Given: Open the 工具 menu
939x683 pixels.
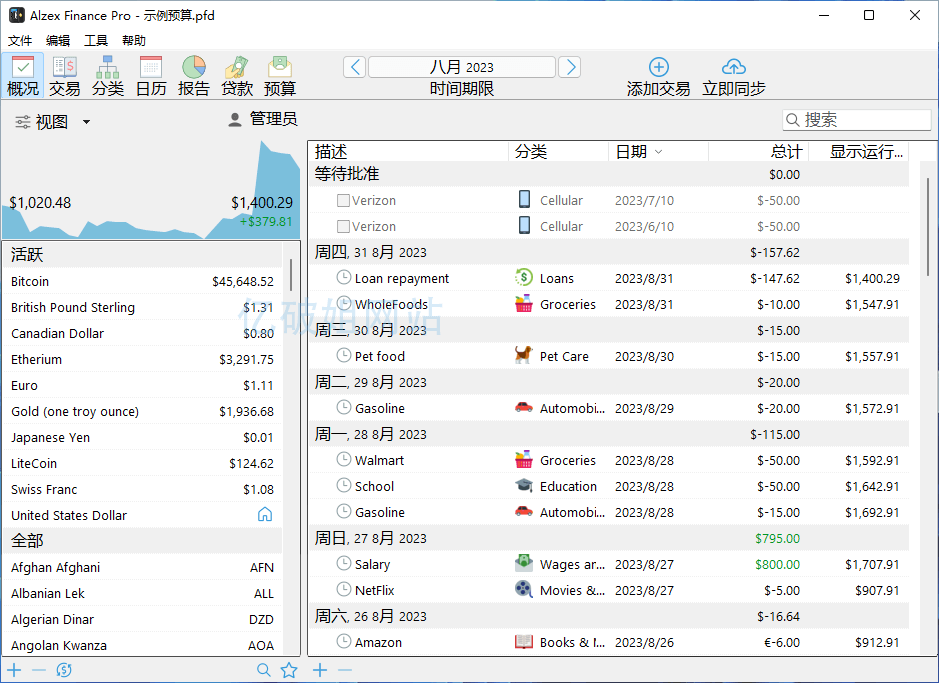Looking at the screenshot, I should 96,40.
